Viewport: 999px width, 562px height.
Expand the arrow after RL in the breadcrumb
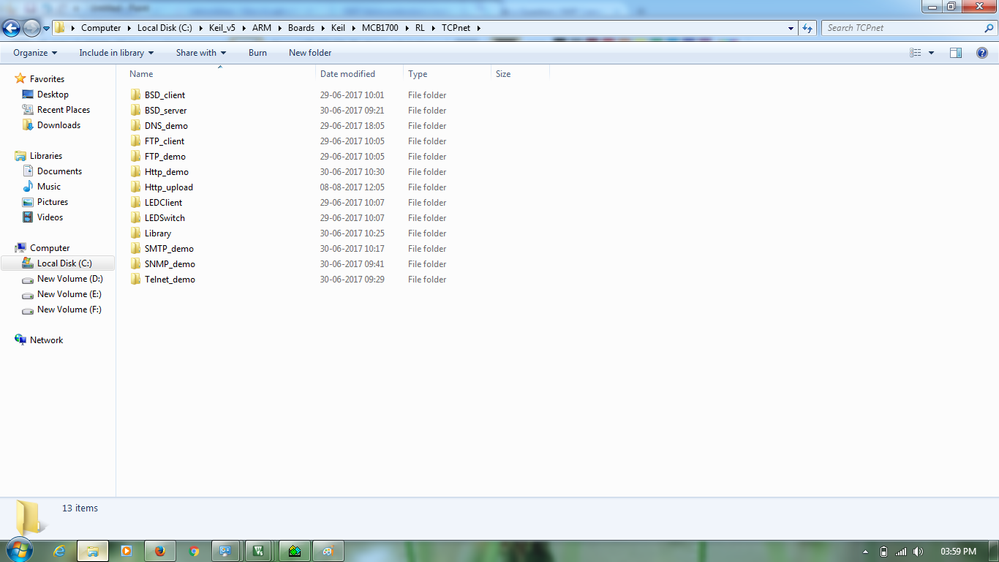click(x=433, y=28)
